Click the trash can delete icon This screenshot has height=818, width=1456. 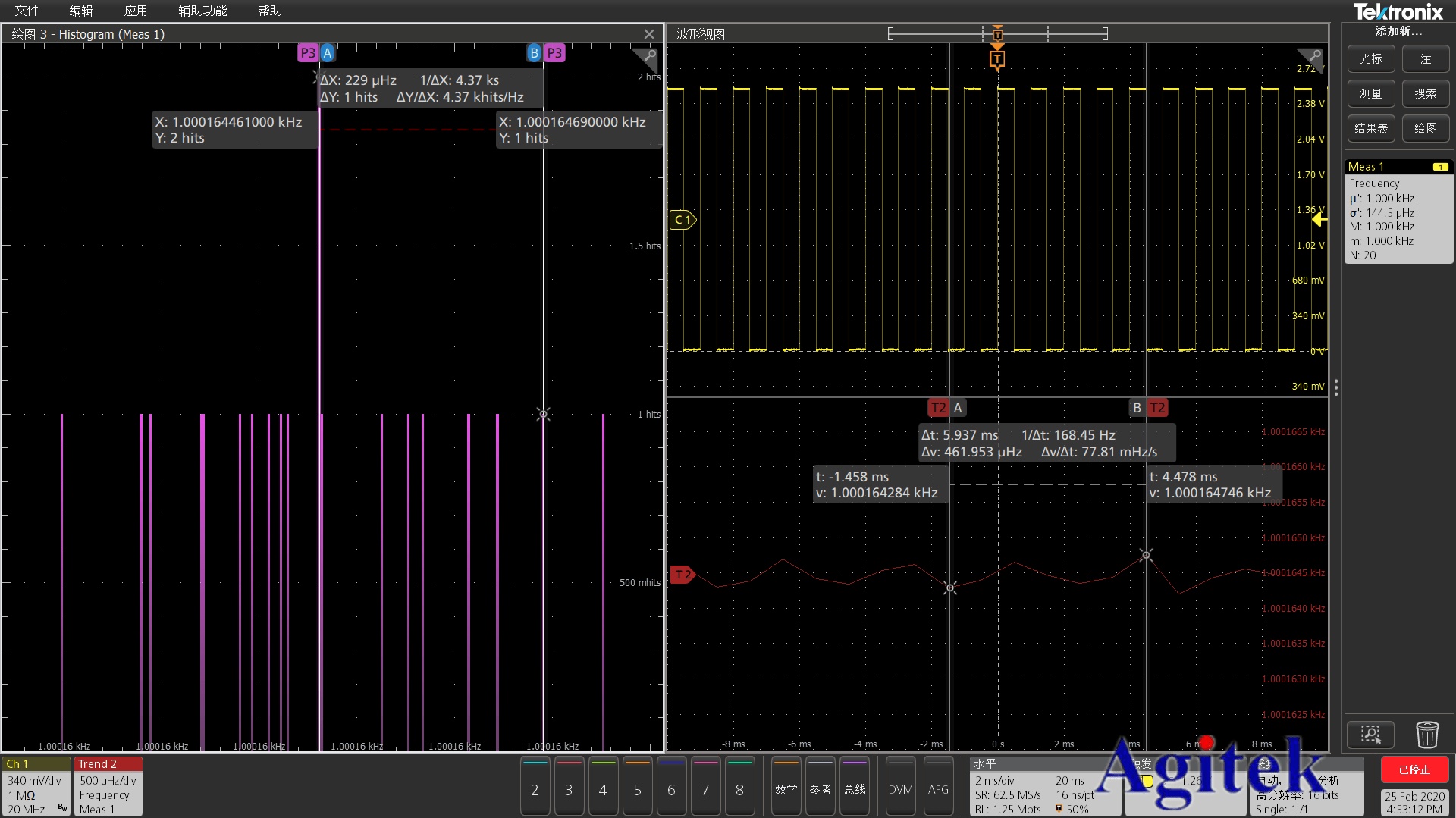pos(1426,735)
